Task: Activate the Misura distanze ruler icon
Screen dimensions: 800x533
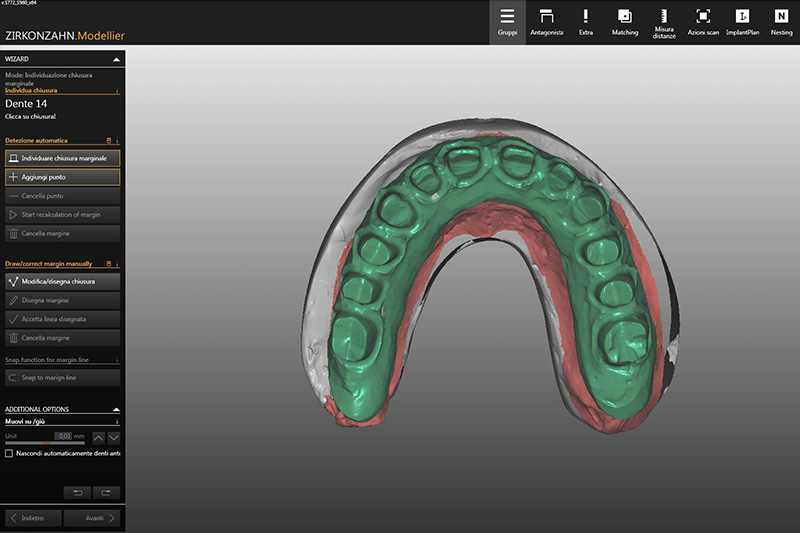Action: click(x=664, y=22)
